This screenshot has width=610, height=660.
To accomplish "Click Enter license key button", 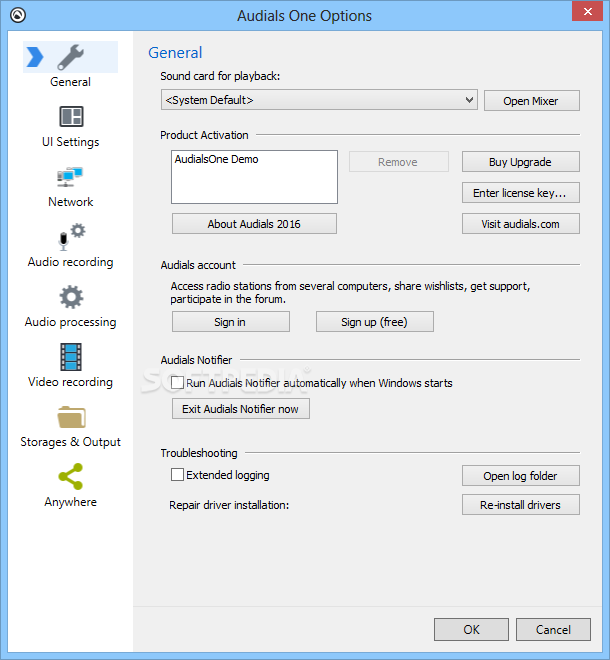I will (x=520, y=193).
